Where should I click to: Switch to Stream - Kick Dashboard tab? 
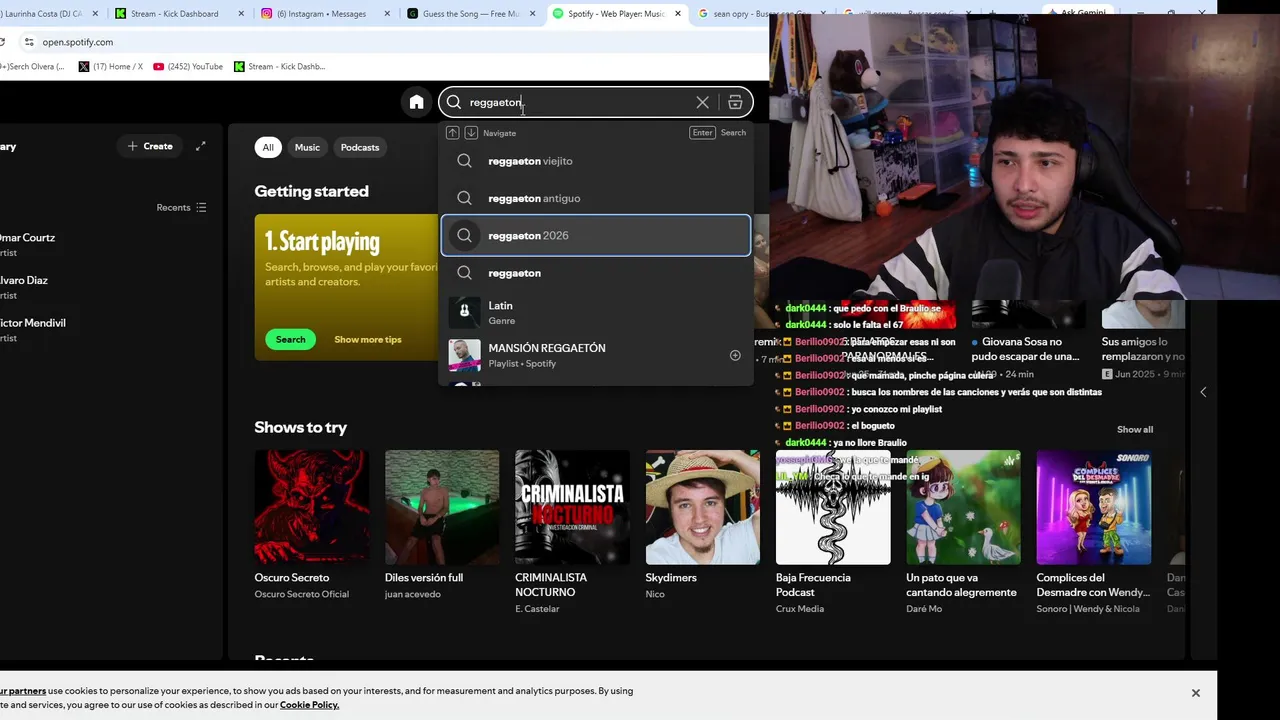176,14
